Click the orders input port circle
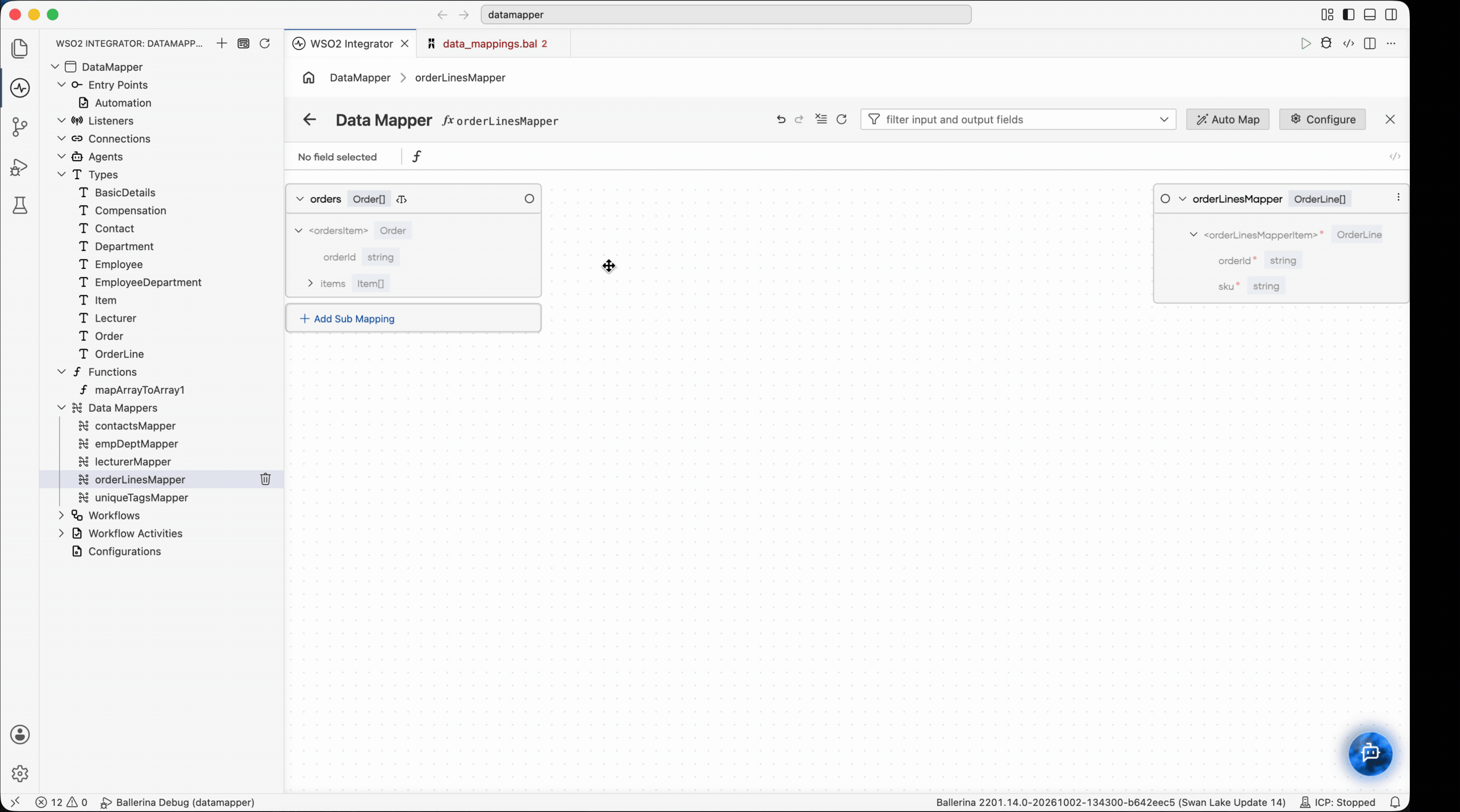The width and height of the screenshot is (1460, 812). pyautogui.click(x=529, y=199)
